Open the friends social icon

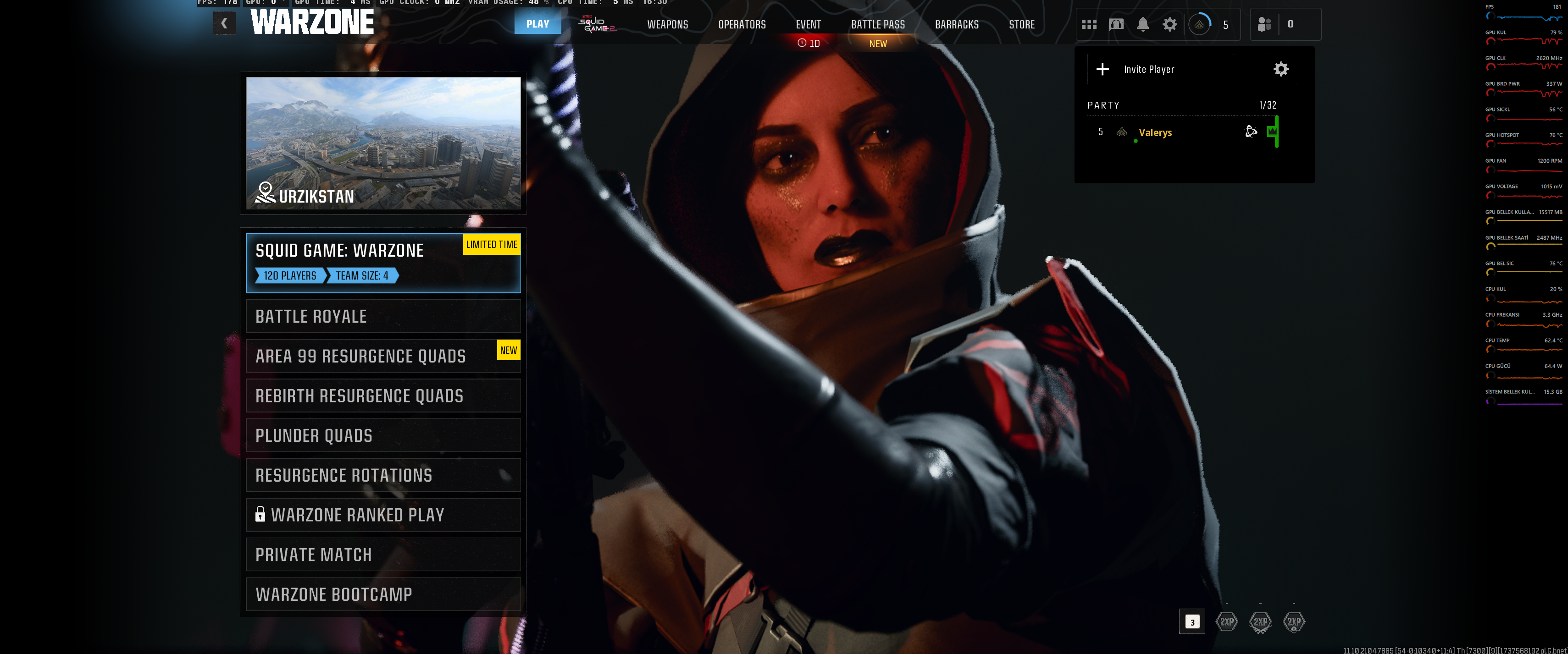click(1264, 24)
